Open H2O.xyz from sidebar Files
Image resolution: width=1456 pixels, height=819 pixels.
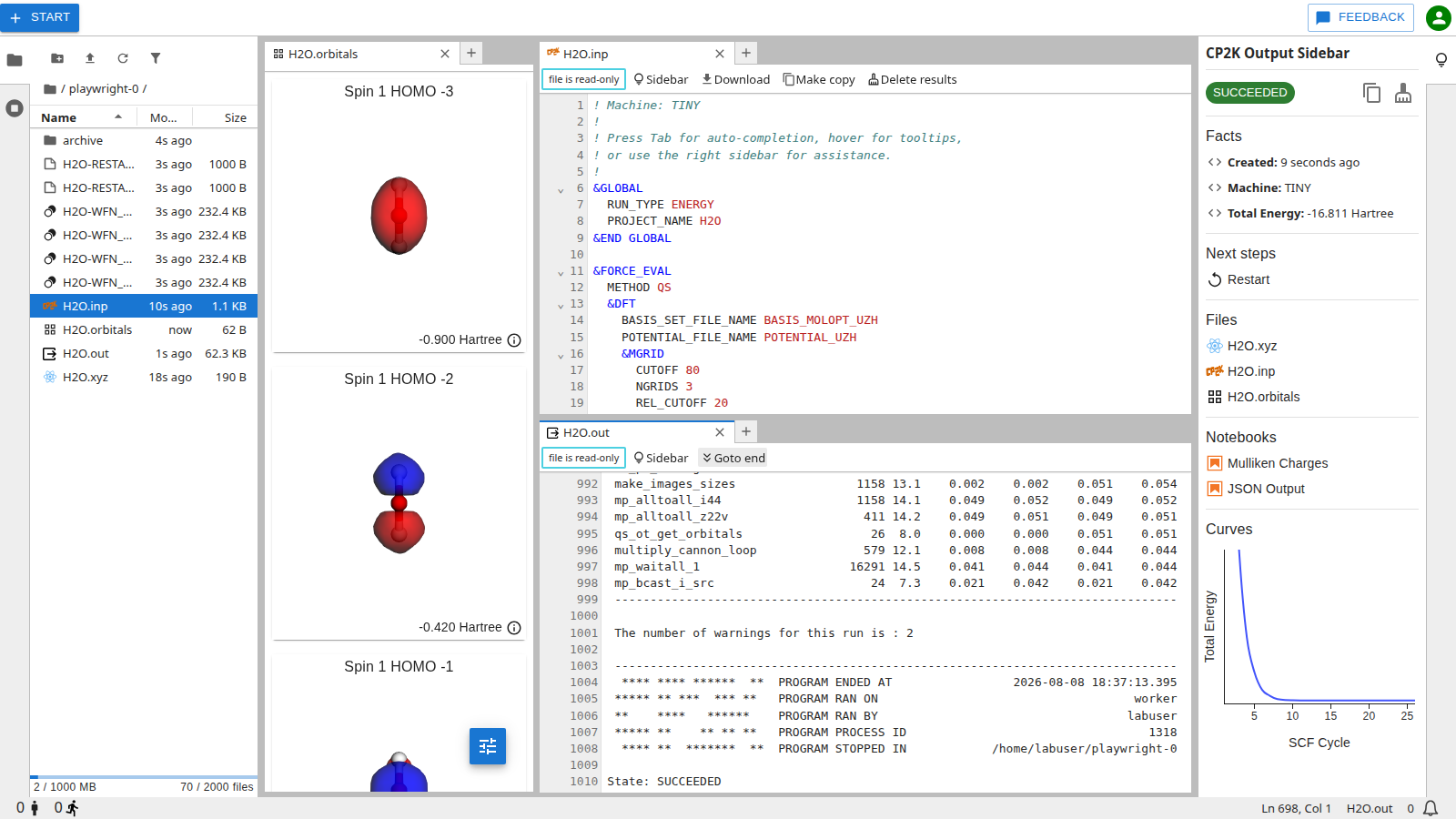pyautogui.click(x=1242, y=346)
